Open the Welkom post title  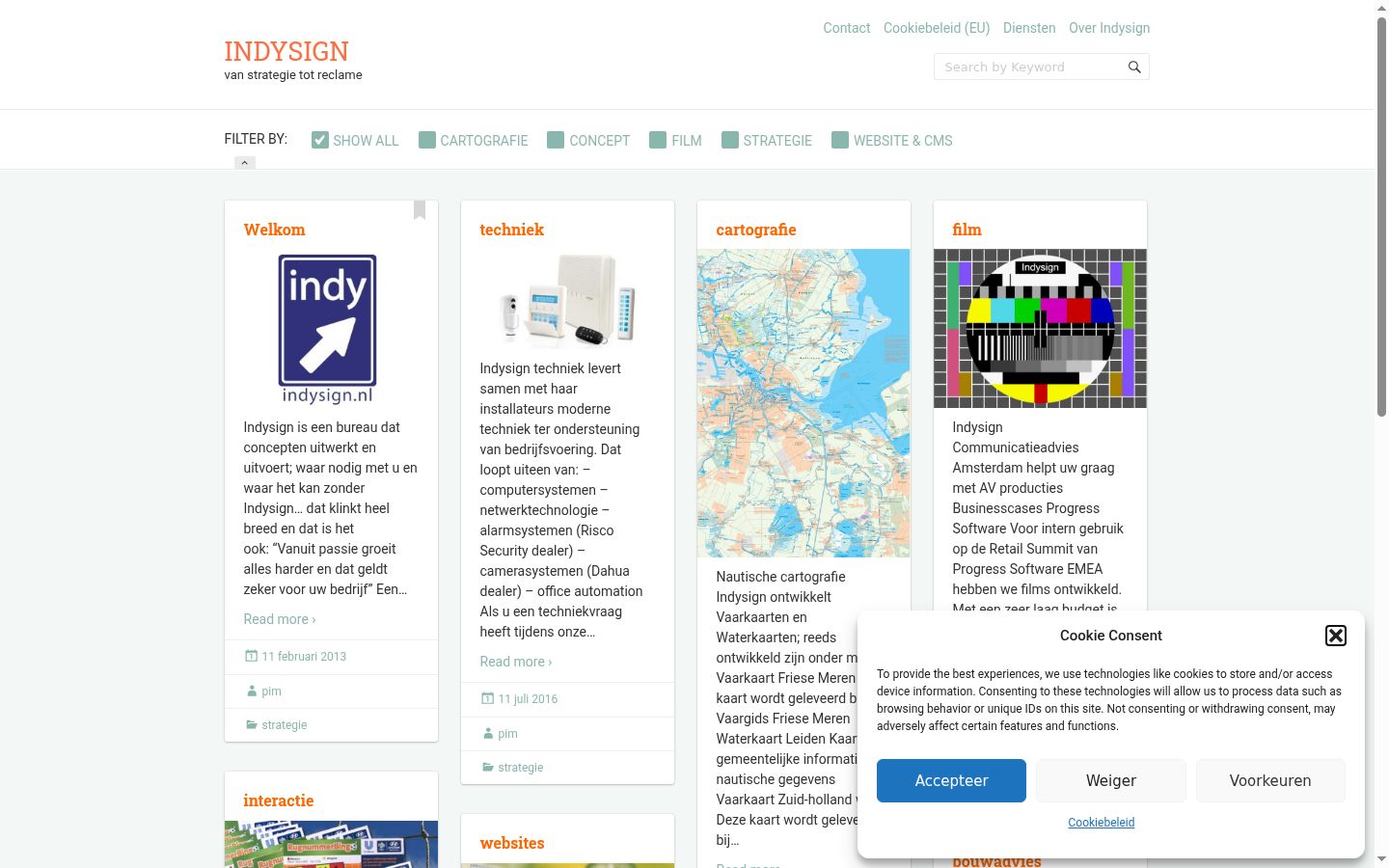point(274,230)
